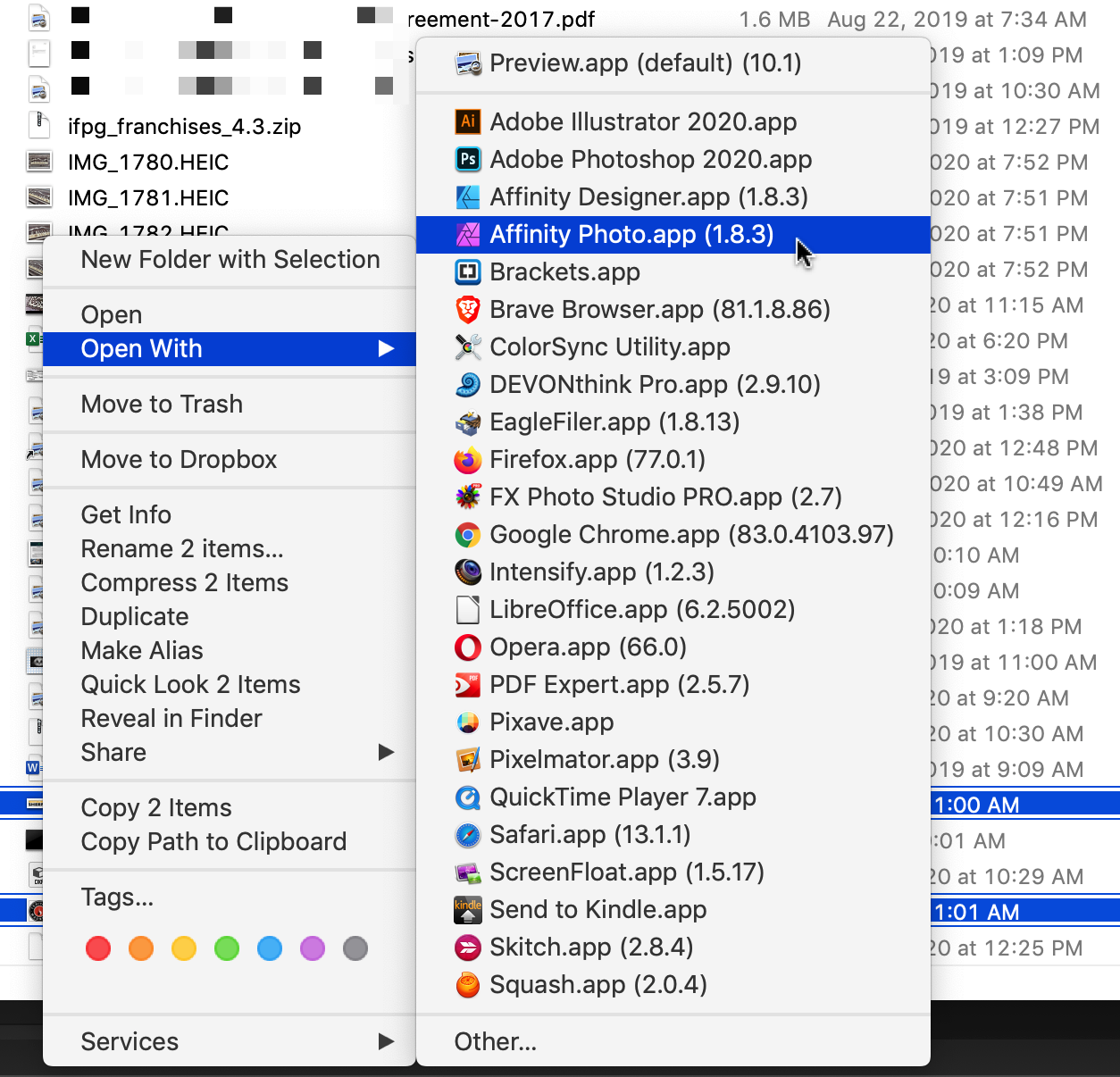
Task: Click the QuickTime Player 7 icon
Action: tap(468, 797)
